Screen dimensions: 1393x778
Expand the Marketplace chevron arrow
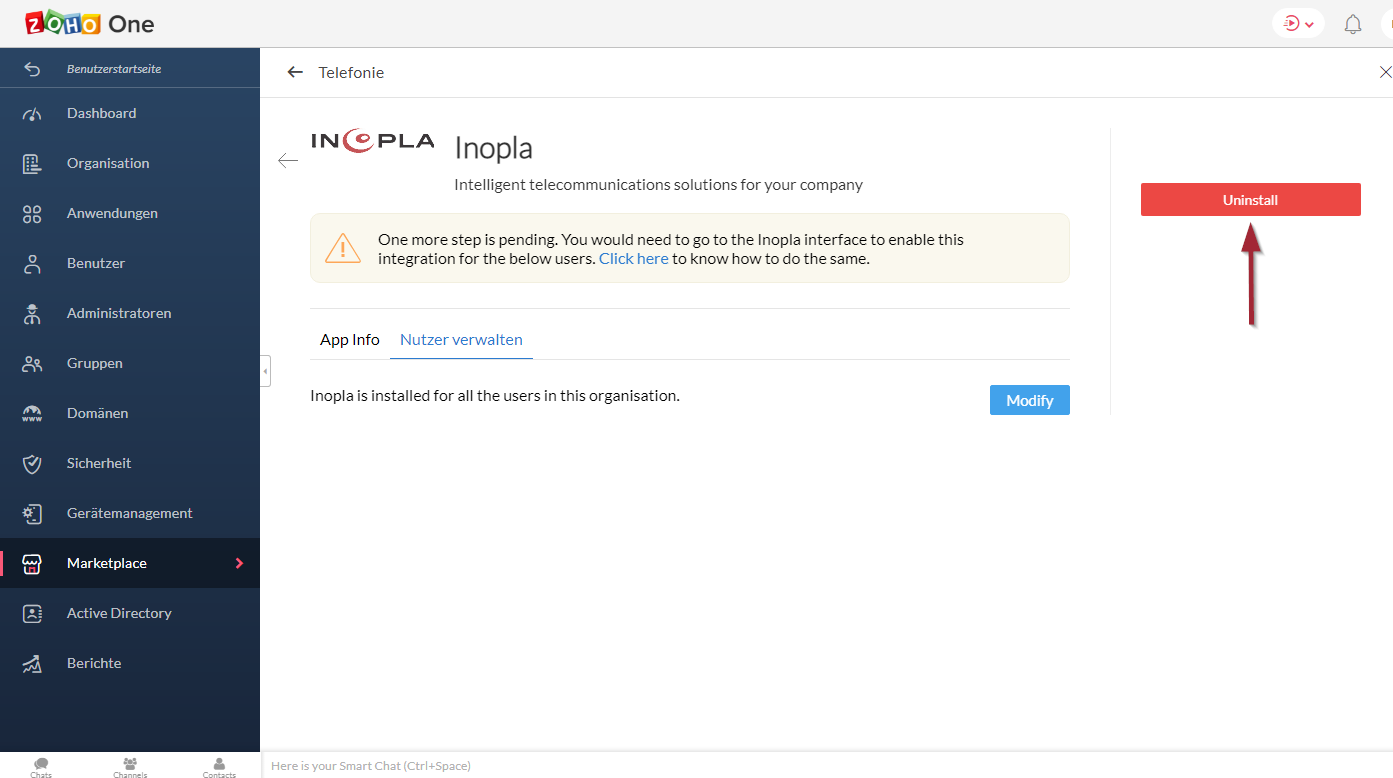click(239, 563)
